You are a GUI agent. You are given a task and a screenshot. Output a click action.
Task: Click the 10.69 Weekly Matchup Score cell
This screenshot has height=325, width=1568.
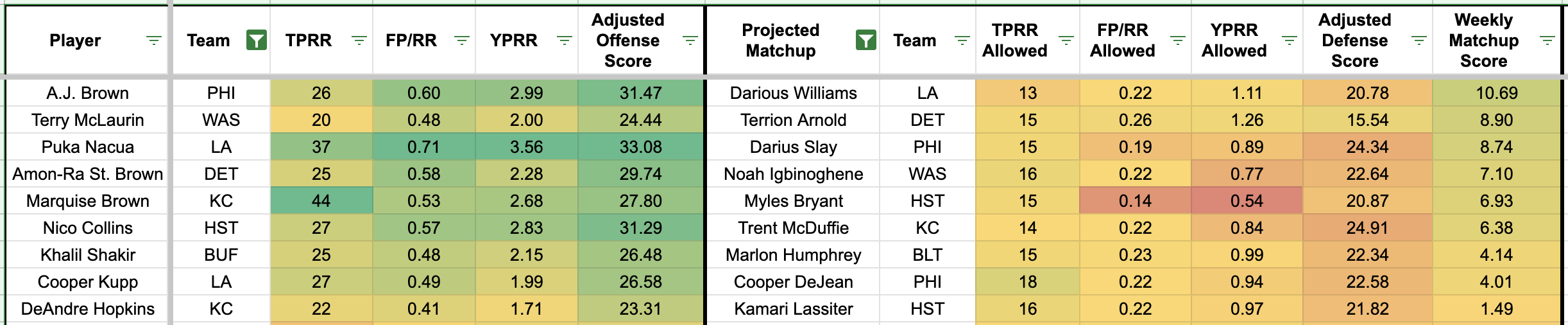(x=1496, y=93)
